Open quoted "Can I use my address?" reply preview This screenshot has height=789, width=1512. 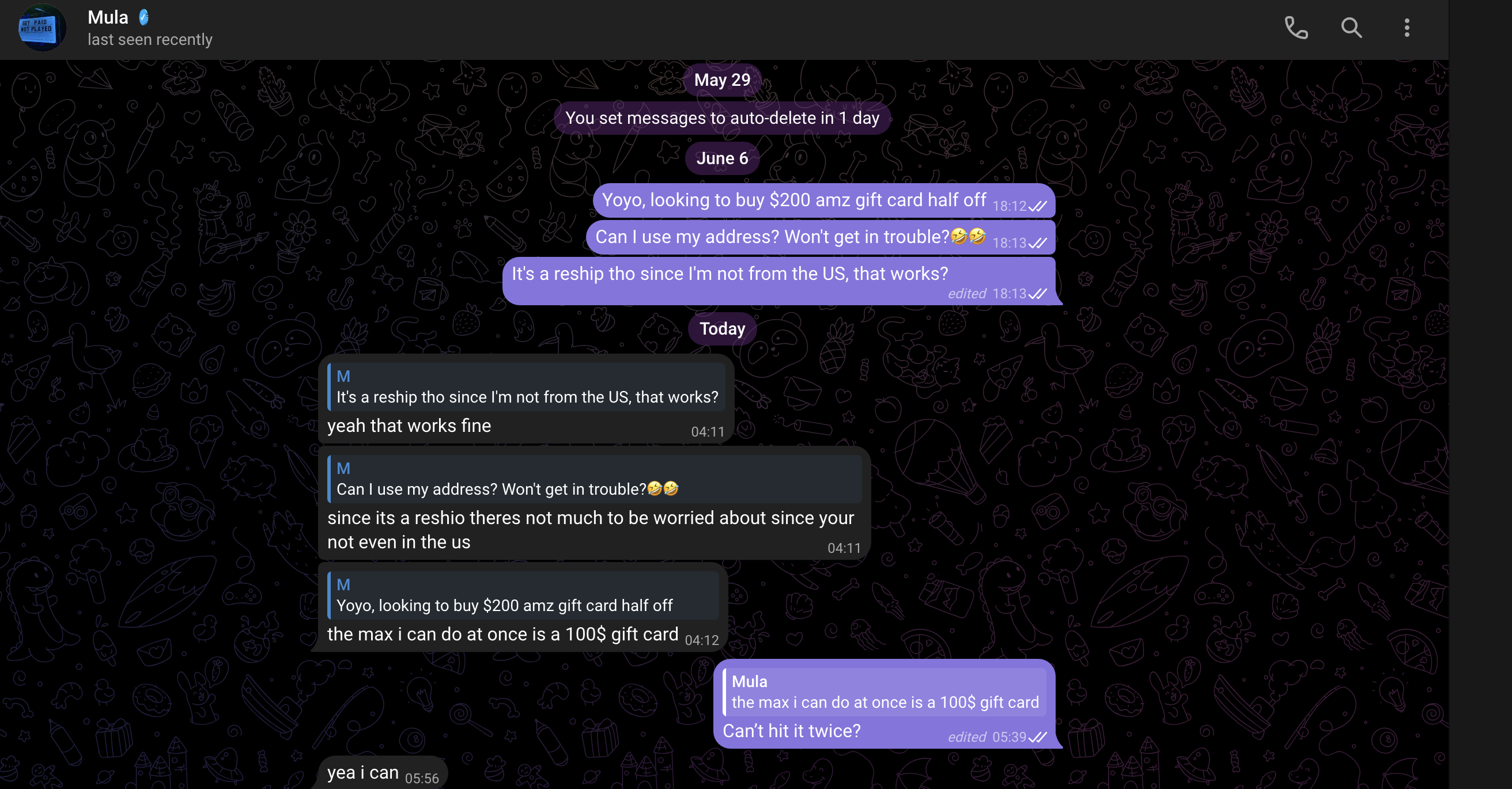pyautogui.click(x=594, y=479)
